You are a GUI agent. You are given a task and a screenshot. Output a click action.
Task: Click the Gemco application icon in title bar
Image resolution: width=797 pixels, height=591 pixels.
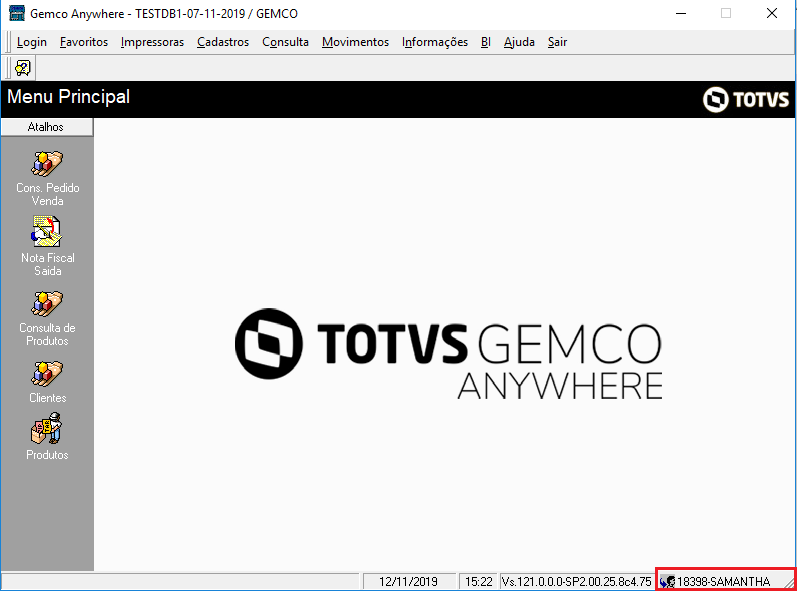click(x=17, y=13)
